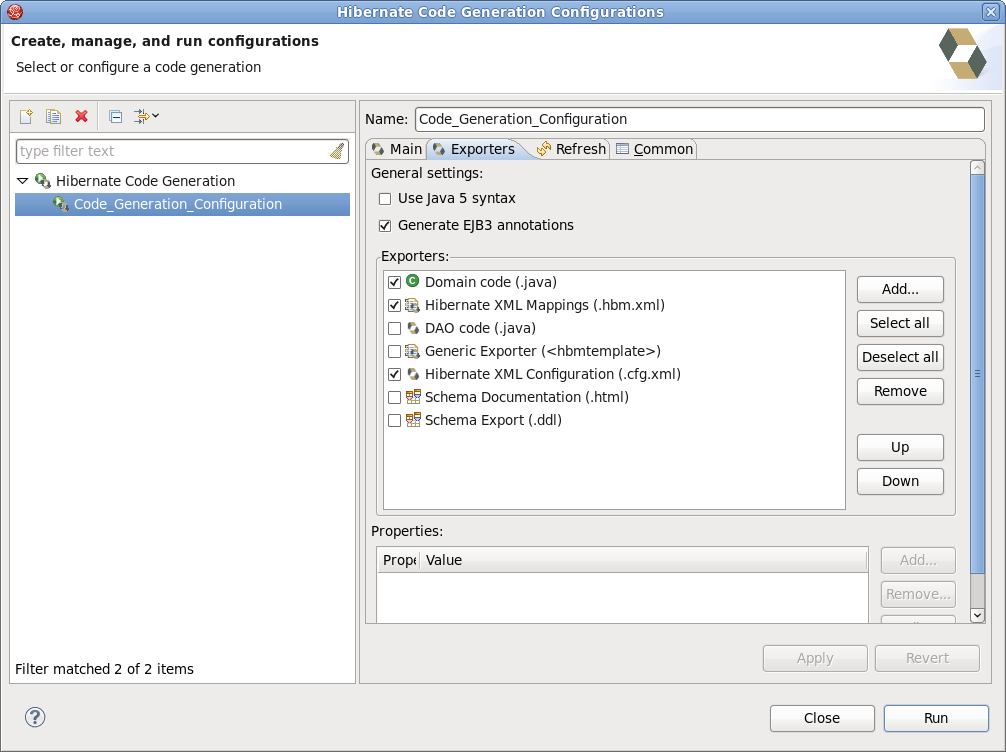Open filter launch configurations icon
This screenshot has height=752, width=1006.
tap(142, 116)
